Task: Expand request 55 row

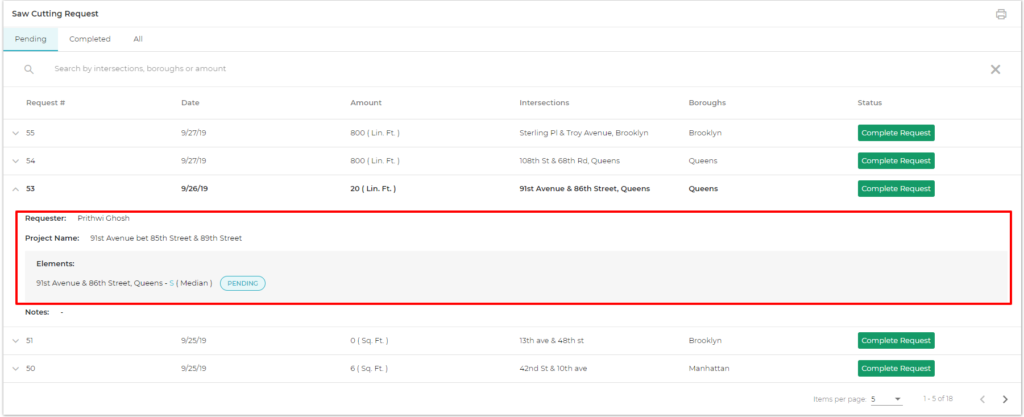Action: pos(15,133)
